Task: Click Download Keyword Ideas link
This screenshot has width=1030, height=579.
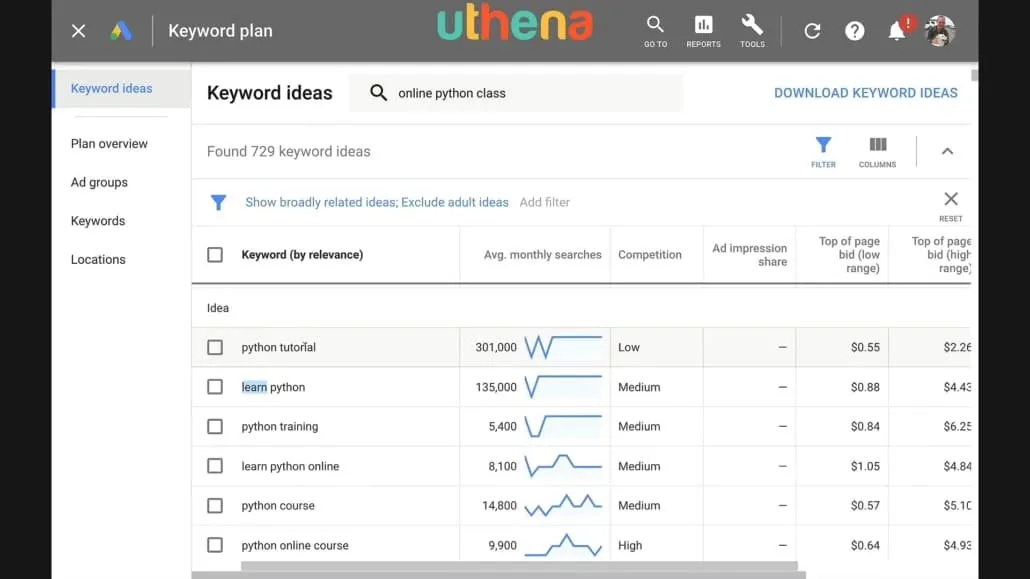Action: 866,93
